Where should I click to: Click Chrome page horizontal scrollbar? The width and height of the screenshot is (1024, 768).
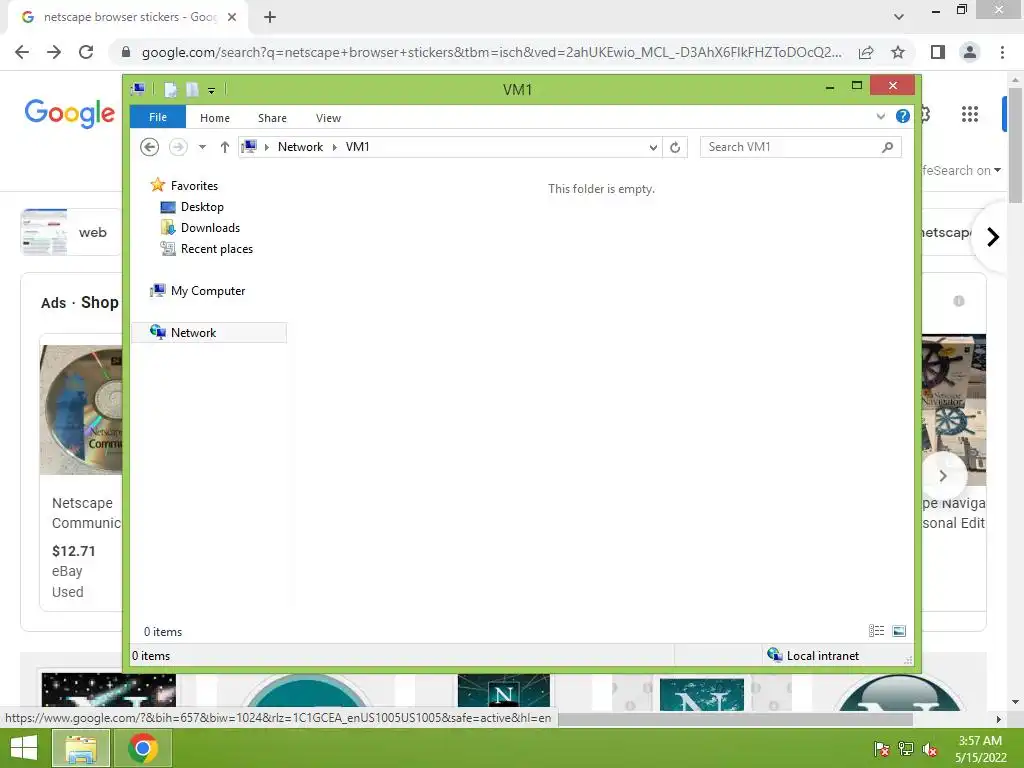(735, 719)
